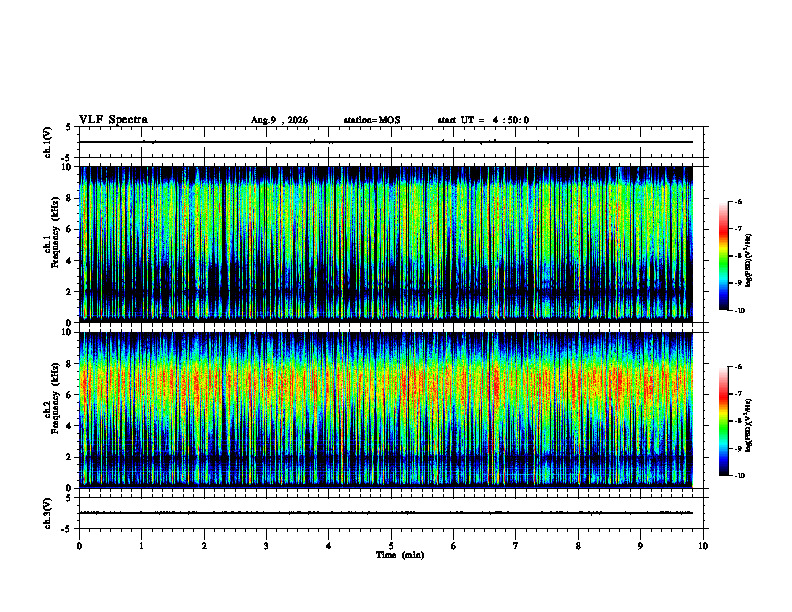Image resolution: width=792 pixels, height=612 pixels.
Task: Click the "ch.3(V)" axis label
Action: [x=48, y=513]
